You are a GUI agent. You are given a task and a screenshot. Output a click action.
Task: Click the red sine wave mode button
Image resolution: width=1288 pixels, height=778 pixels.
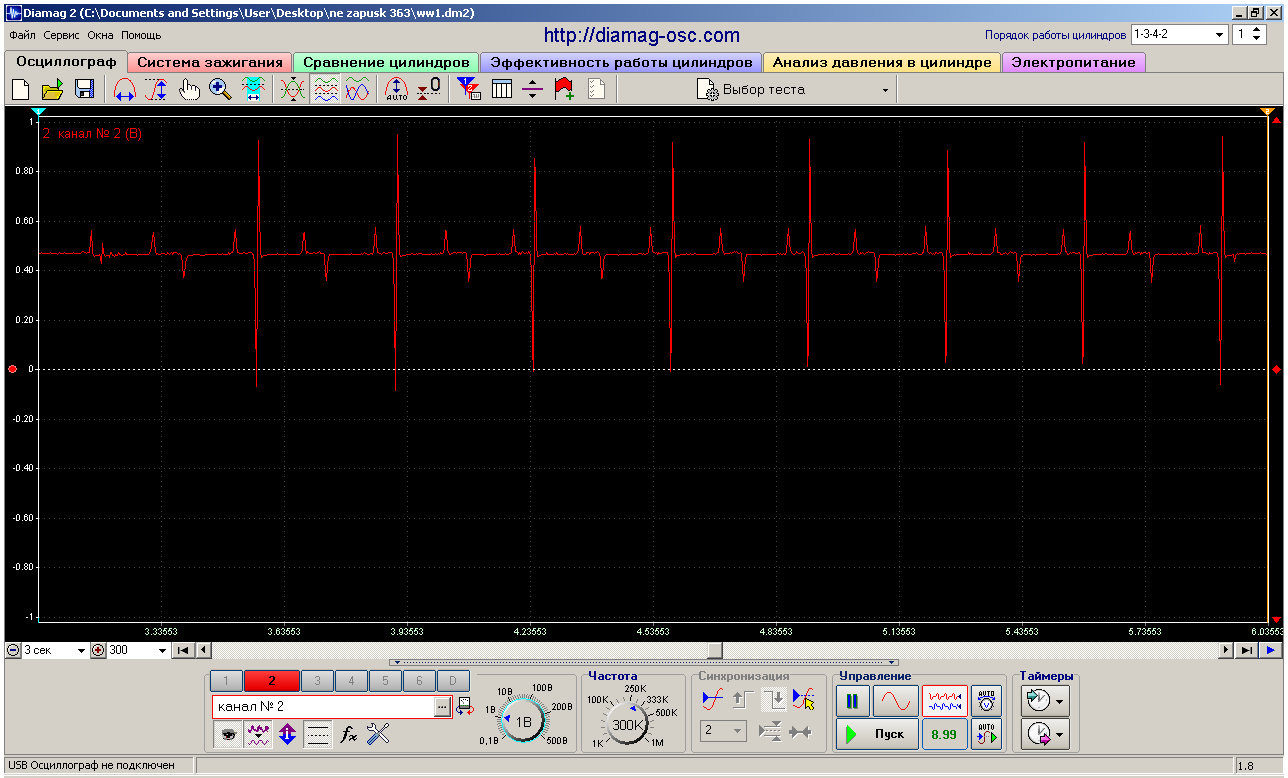tap(895, 701)
